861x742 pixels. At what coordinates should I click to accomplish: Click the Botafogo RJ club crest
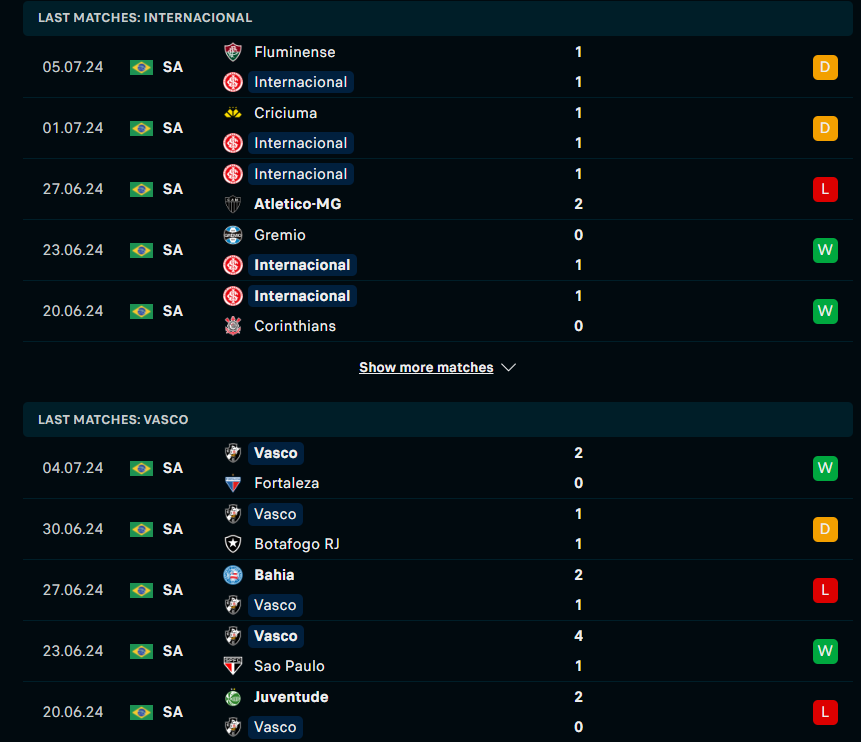point(233,544)
